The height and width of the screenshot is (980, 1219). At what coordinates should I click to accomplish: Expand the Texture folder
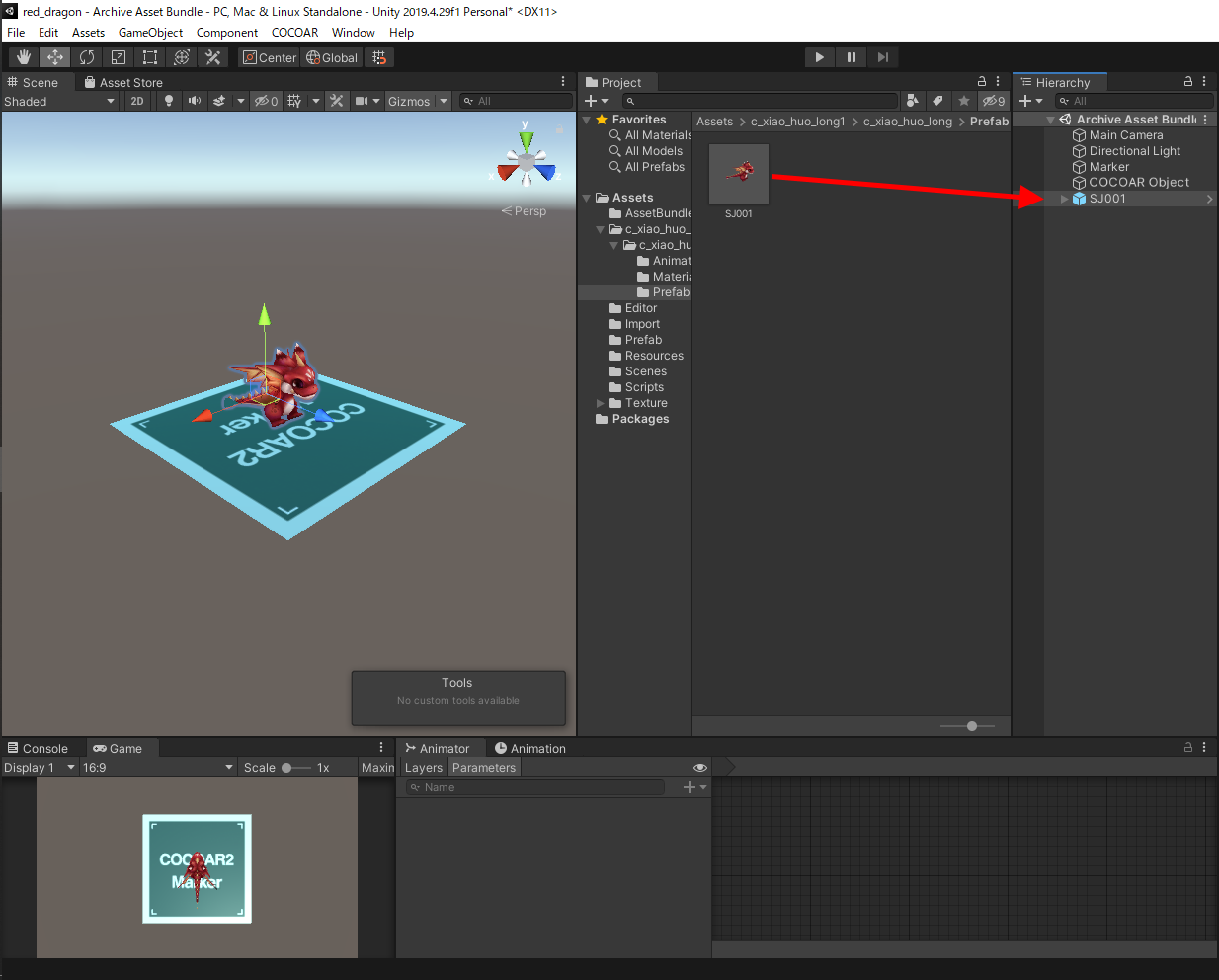pos(600,403)
